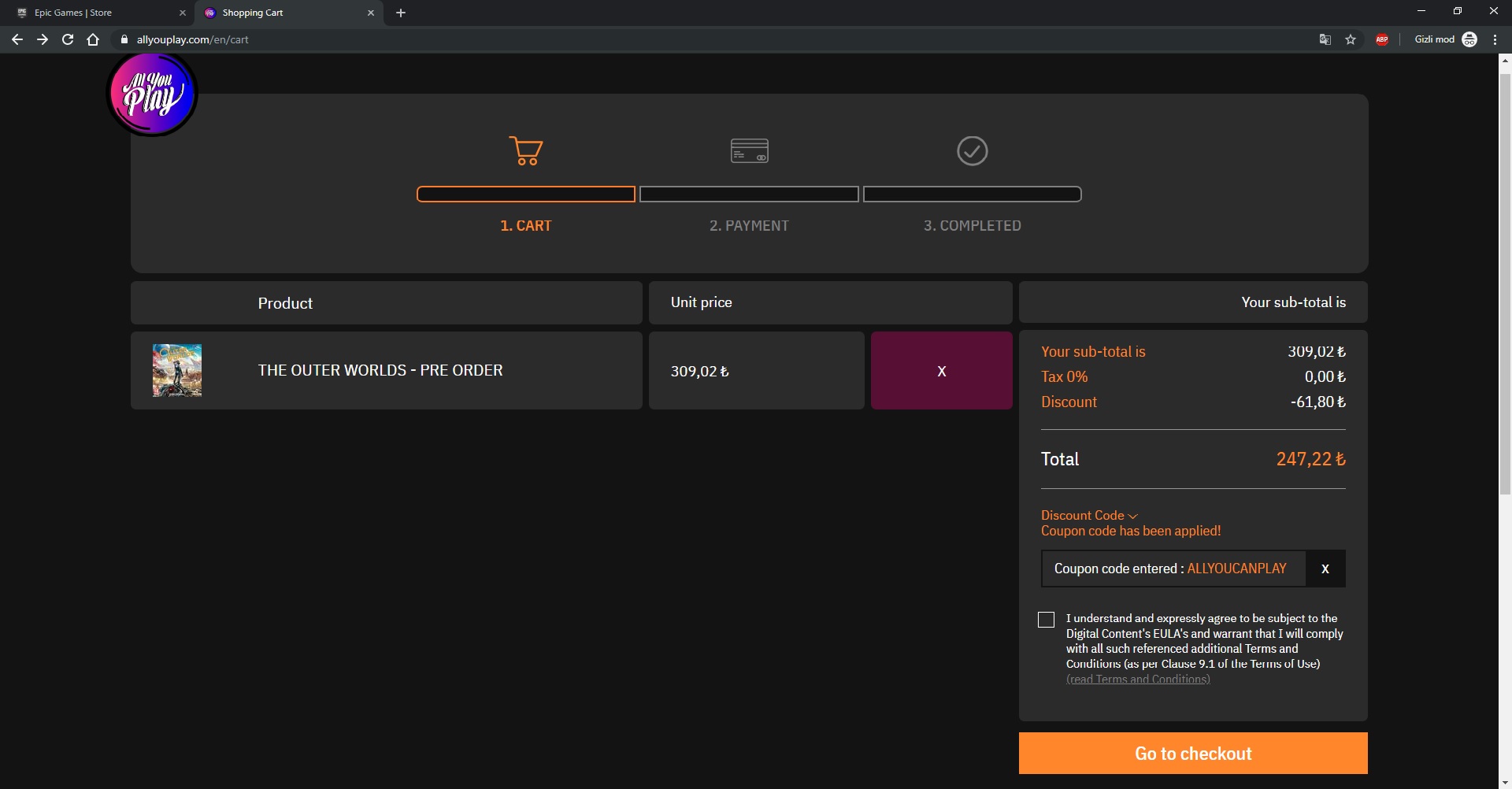Open the Chrome three-dot menu
This screenshot has width=1512, height=789.
click(1495, 39)
